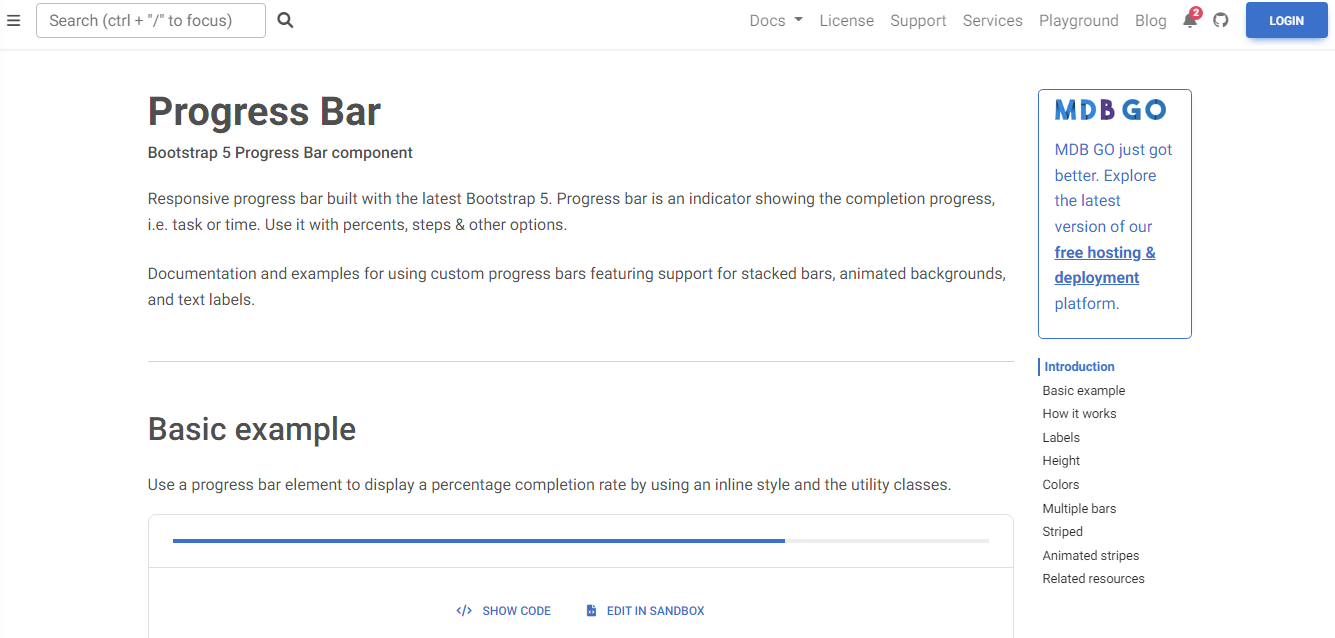Click the Edit in Sandbox file icon
1335x638 pixels.
coord(591,611)
